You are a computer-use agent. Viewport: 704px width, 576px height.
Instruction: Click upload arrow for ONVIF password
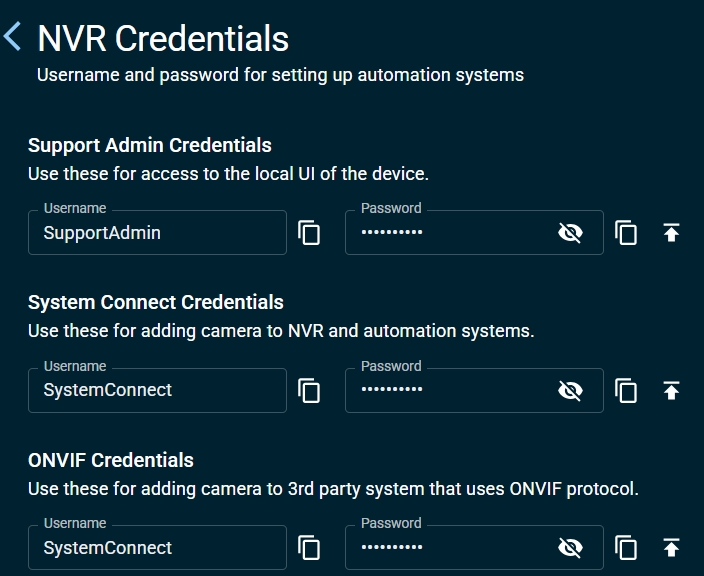tap(671, 548)
